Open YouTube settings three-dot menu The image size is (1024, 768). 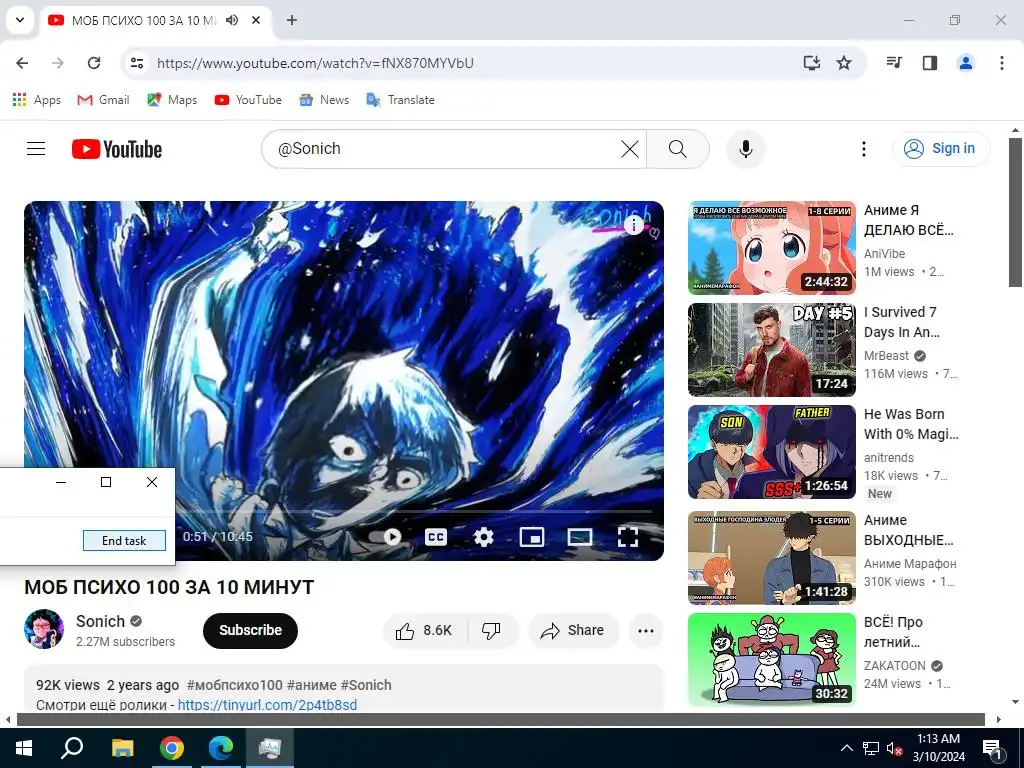pos(863,149)
